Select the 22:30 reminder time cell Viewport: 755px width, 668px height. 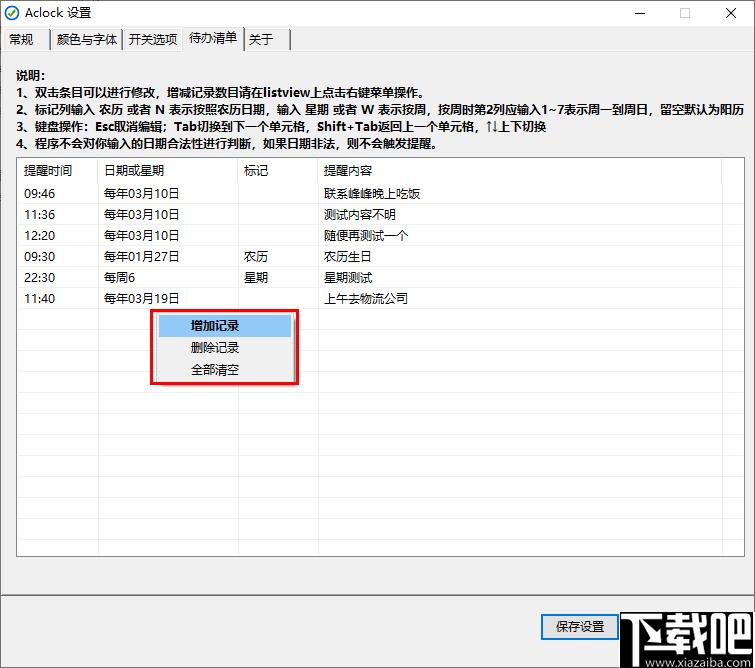click(x=39, y=277)
